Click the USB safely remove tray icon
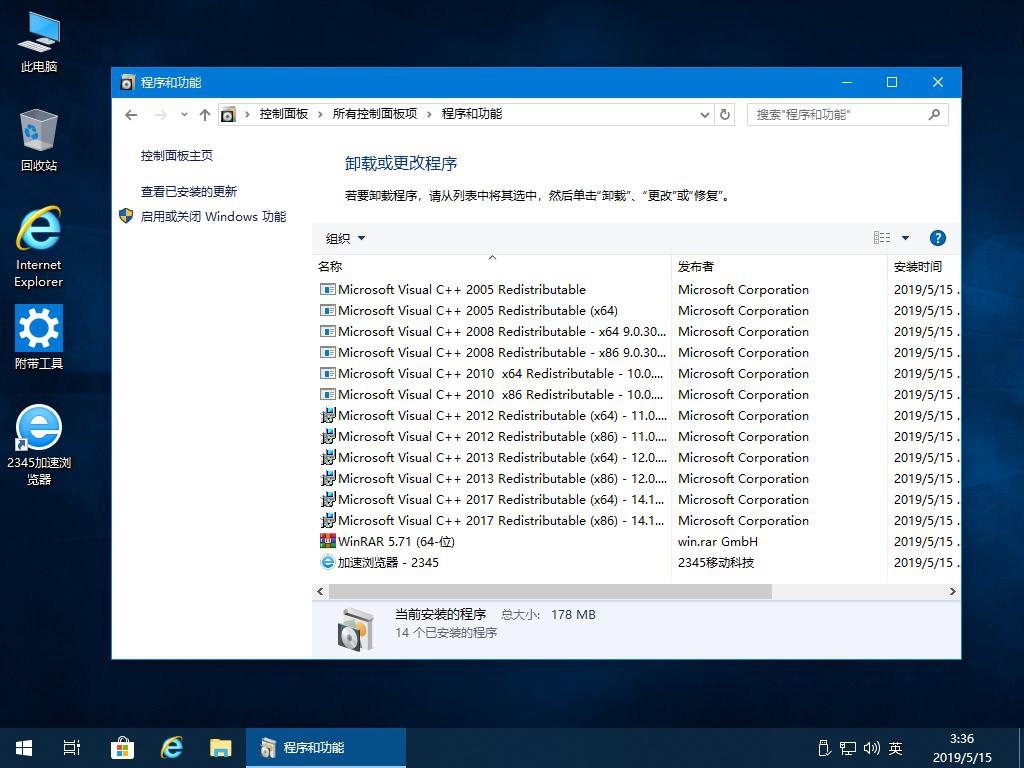 tap(824, 748)
